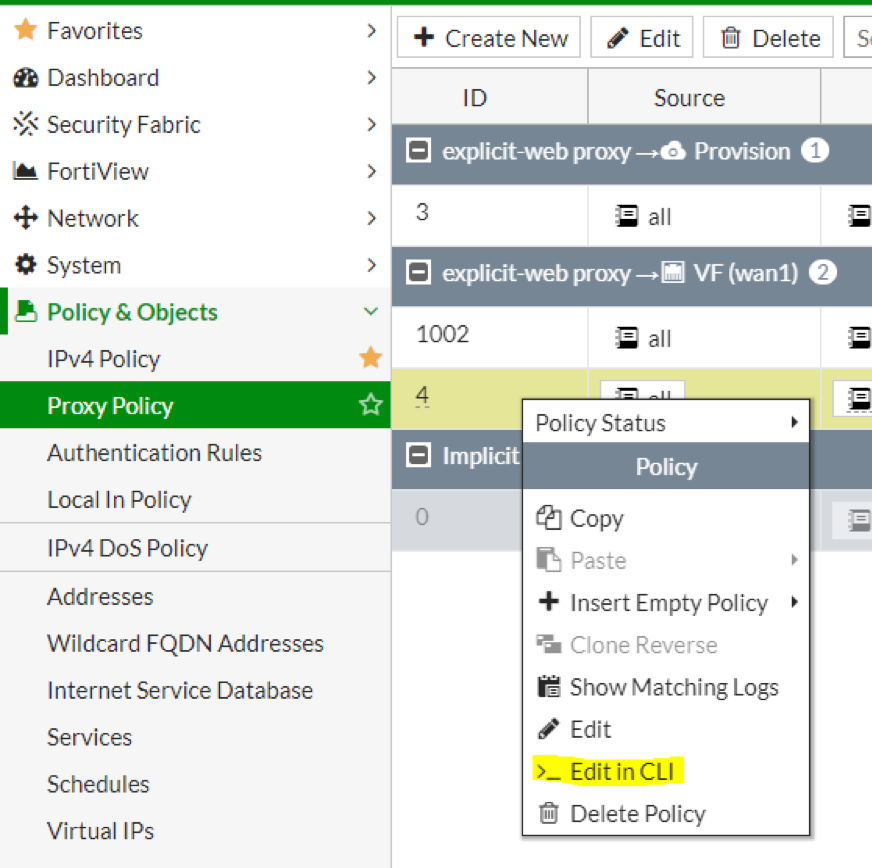Viewport: 872px width, 868px height.
Task: Click the ID column header
Action: coord(489,98)
